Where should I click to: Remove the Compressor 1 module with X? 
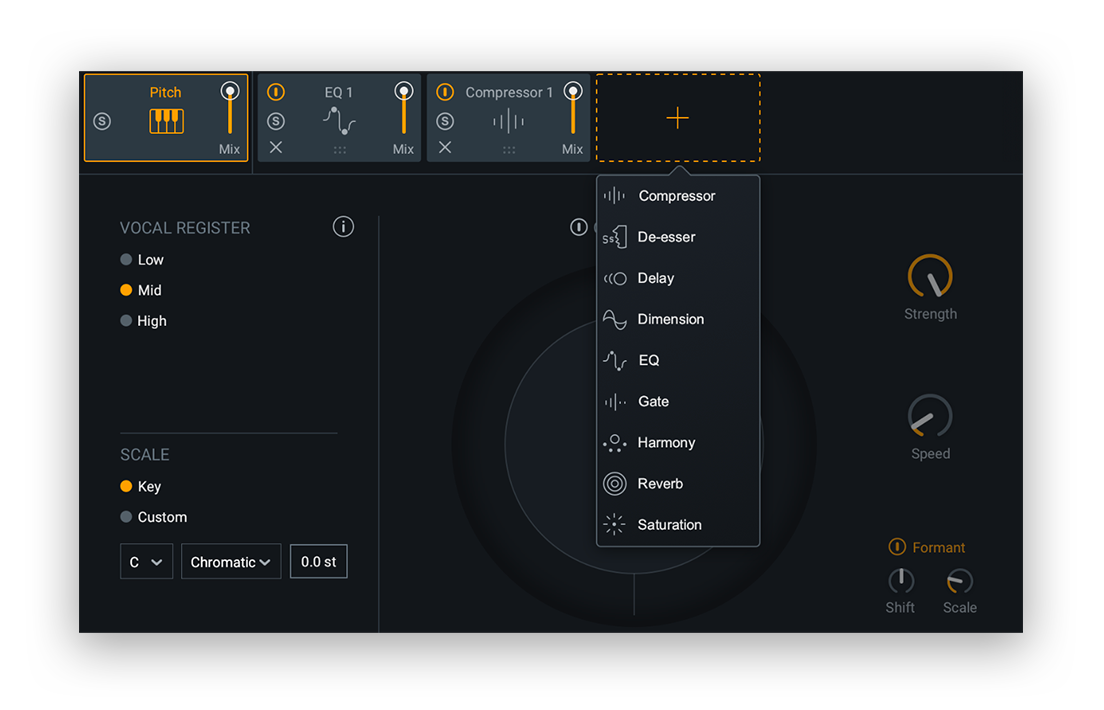tap(445, 147)
